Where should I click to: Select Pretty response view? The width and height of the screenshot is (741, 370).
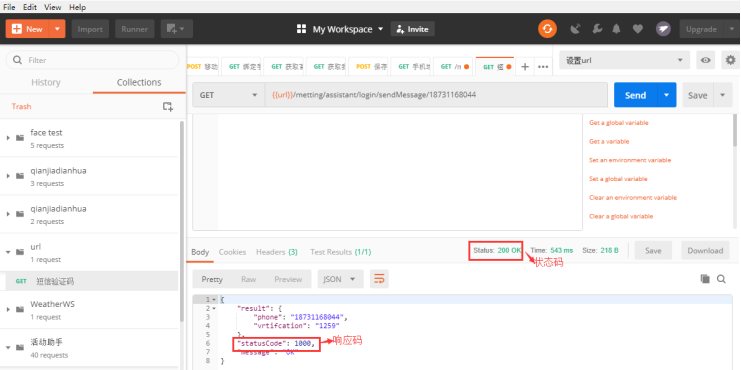point(212,279)
